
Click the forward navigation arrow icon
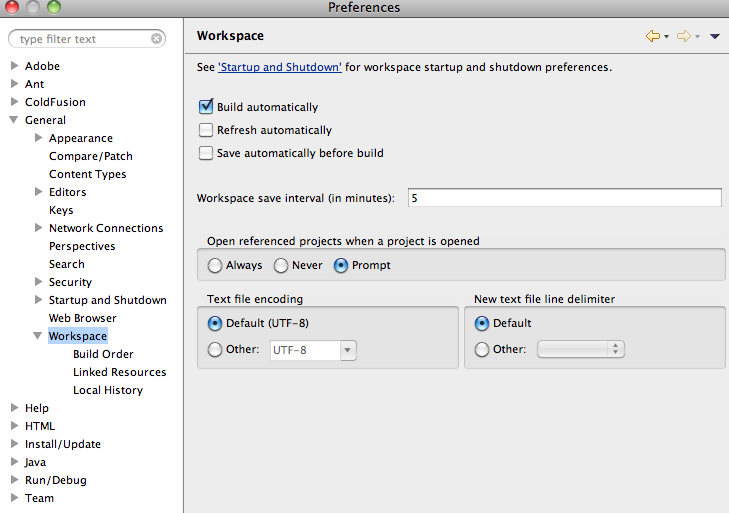(x=683, y=36)
